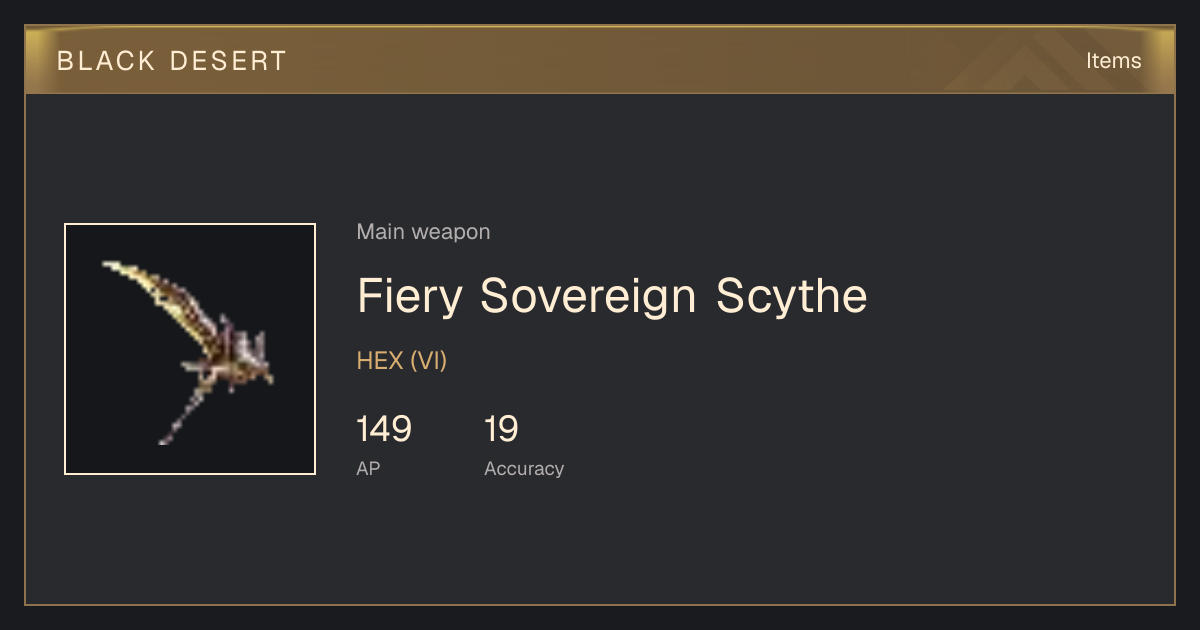Click the word Sovereign in the title
The image size is (1200, 630).
[x=589, y=296]
